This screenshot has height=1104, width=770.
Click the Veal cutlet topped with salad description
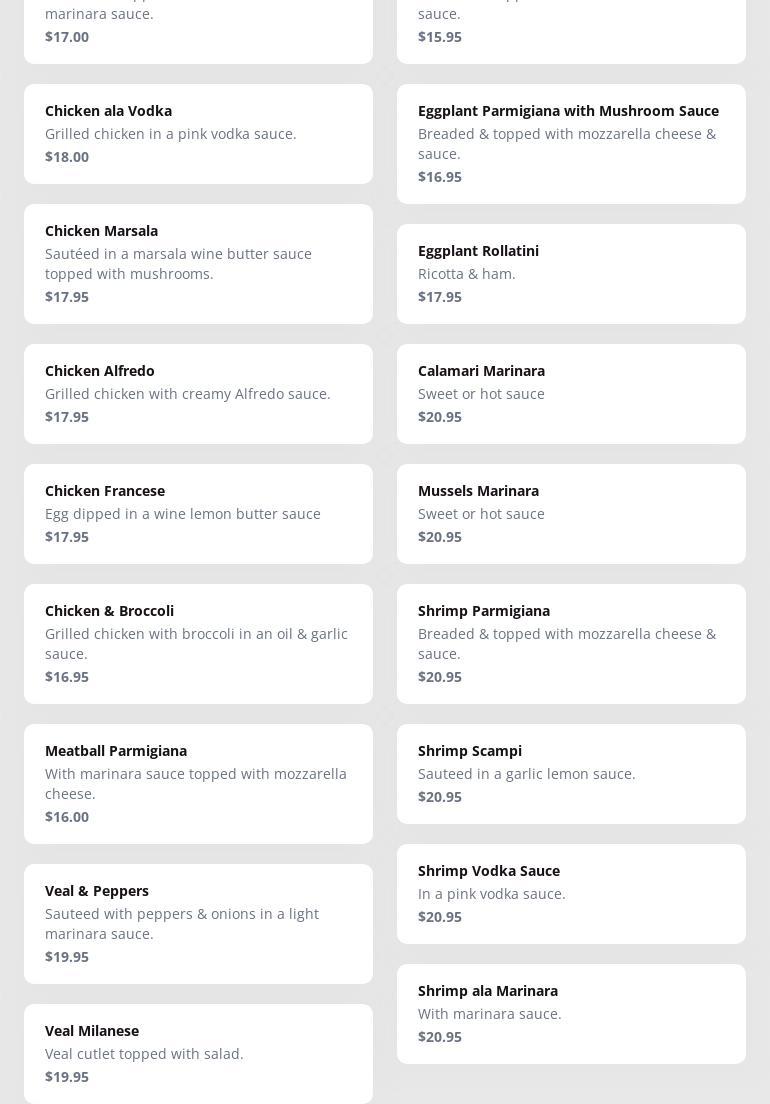point(144,1054)
